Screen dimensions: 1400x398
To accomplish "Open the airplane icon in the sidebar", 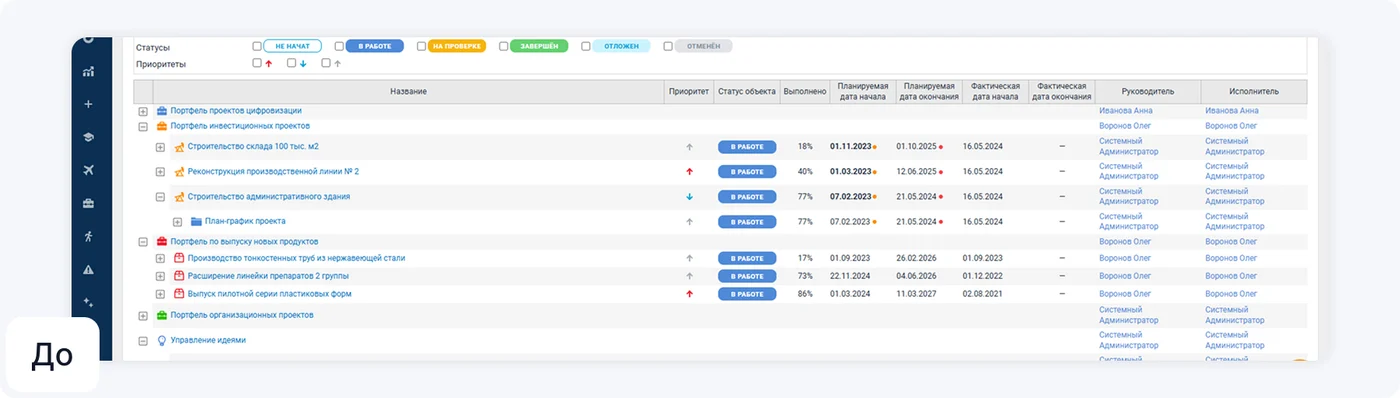I will [89, 170].
